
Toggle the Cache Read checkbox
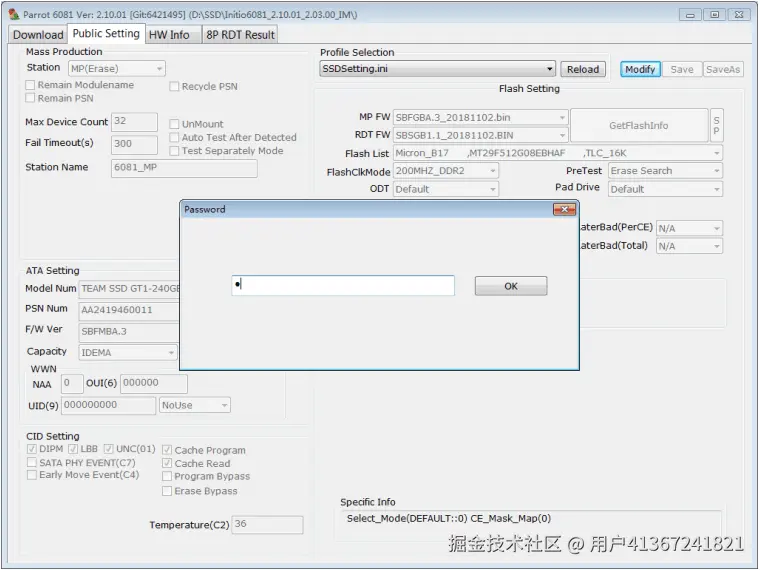[x=167, y=463]
